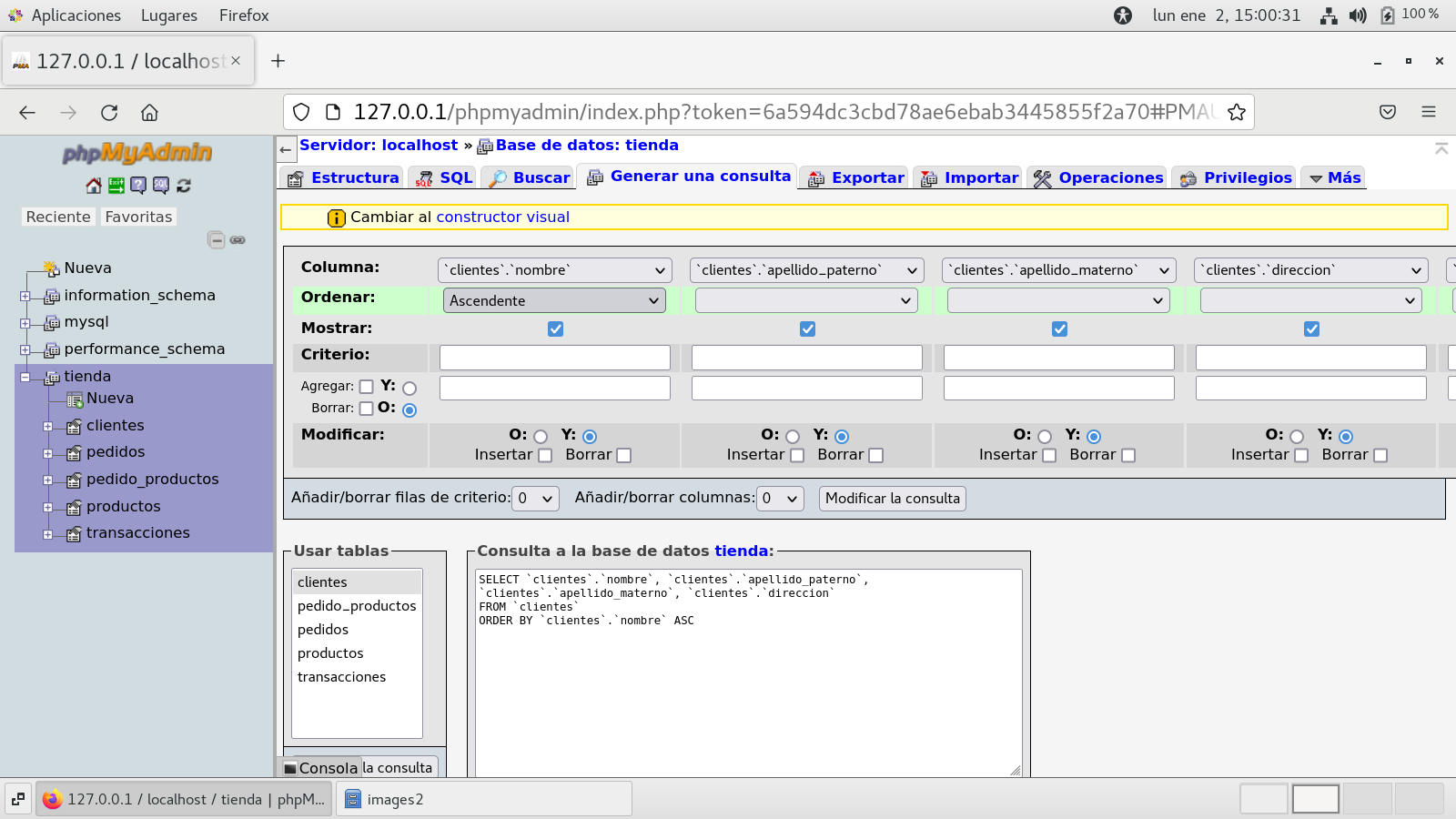Click the Modificar la consulta button
The width and height of the screenshot is (1456, 819).
pos(892,499)
